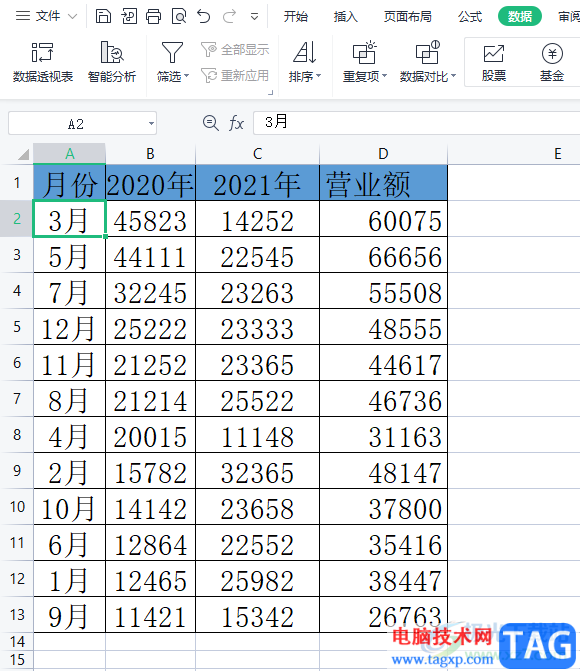Open Print Preview icon

(x=178, y=17)
